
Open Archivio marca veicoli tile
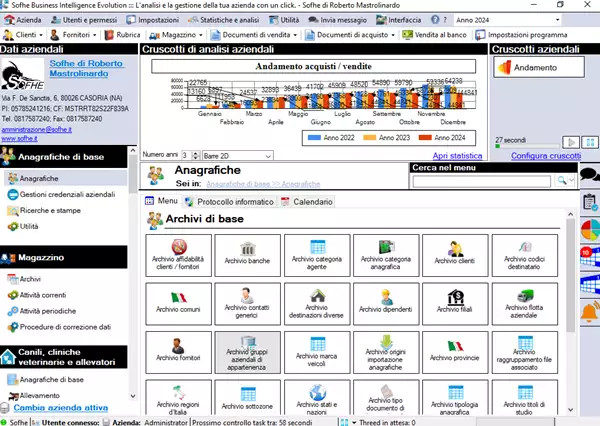pos(317,353)
